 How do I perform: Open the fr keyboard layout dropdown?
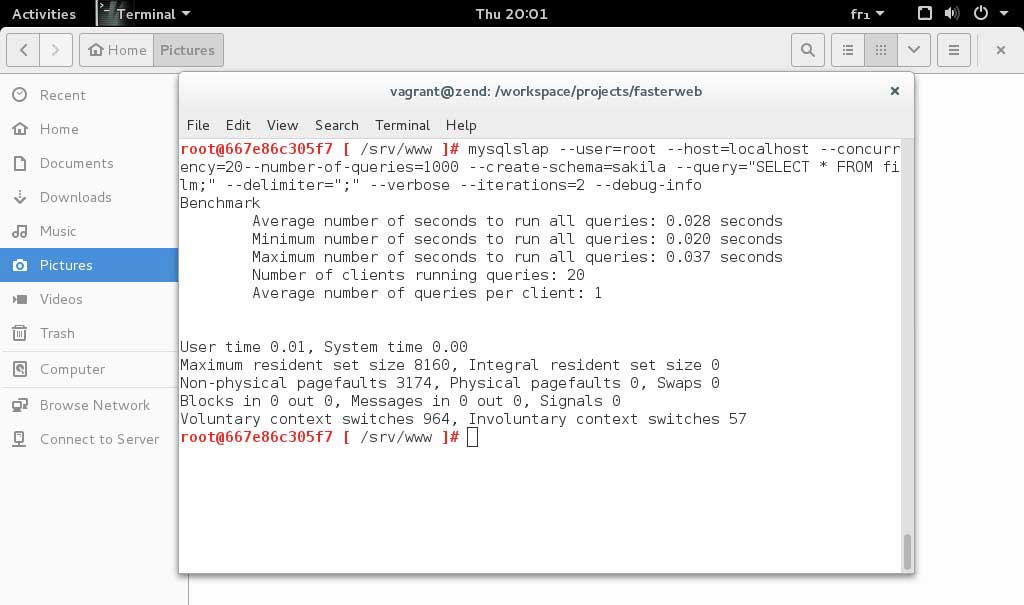click(x=867, y=14)
